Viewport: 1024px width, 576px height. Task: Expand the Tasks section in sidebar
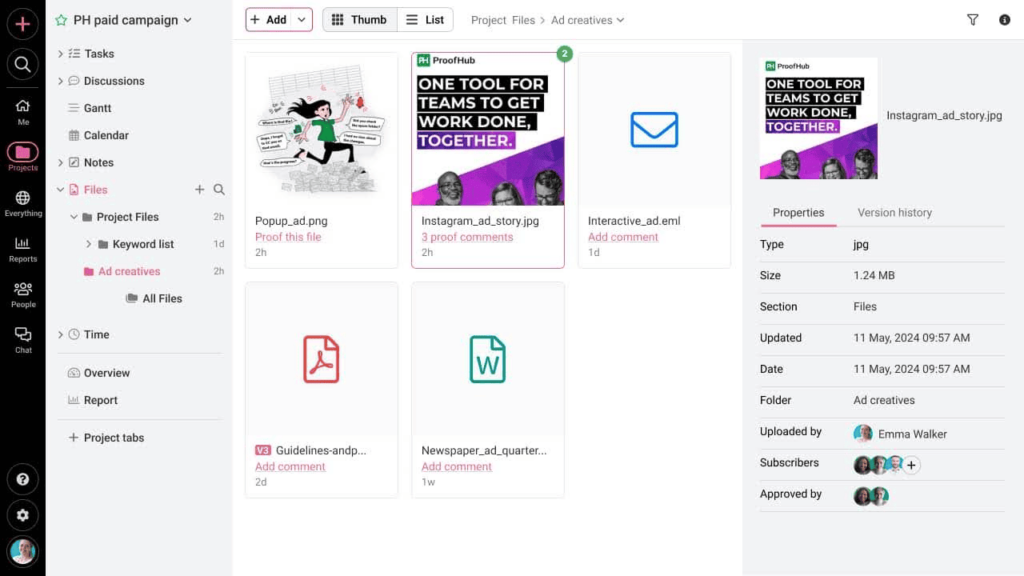click(60, 54)
